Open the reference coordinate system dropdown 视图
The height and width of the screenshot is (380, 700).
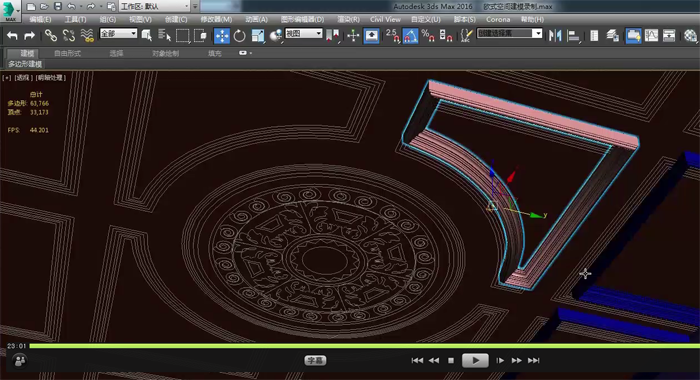pyautogui.click(x=304, y=33)
